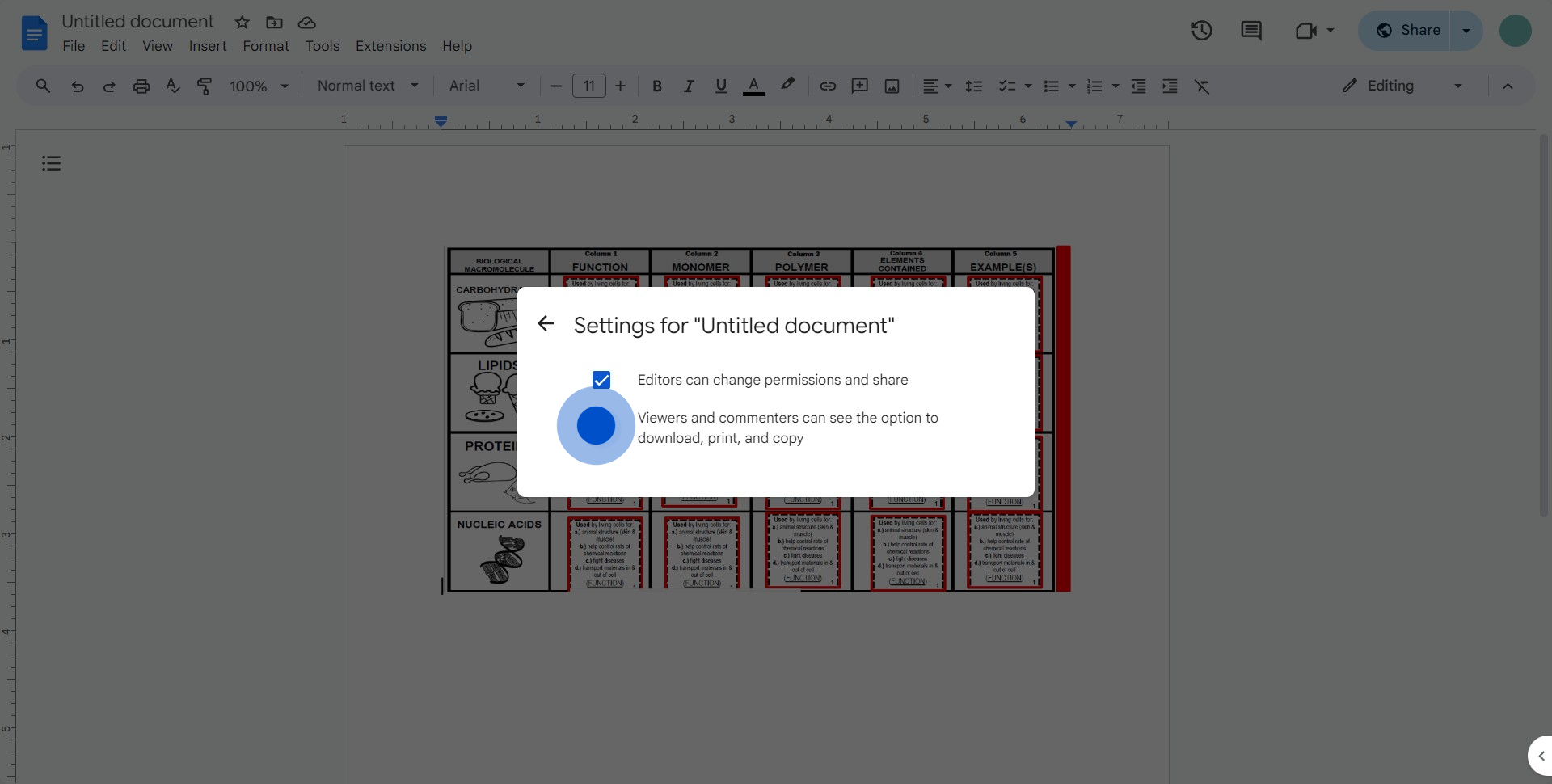
Task: Open version history clock icon
Action: pyautogui.click(x=1201, y=31)
